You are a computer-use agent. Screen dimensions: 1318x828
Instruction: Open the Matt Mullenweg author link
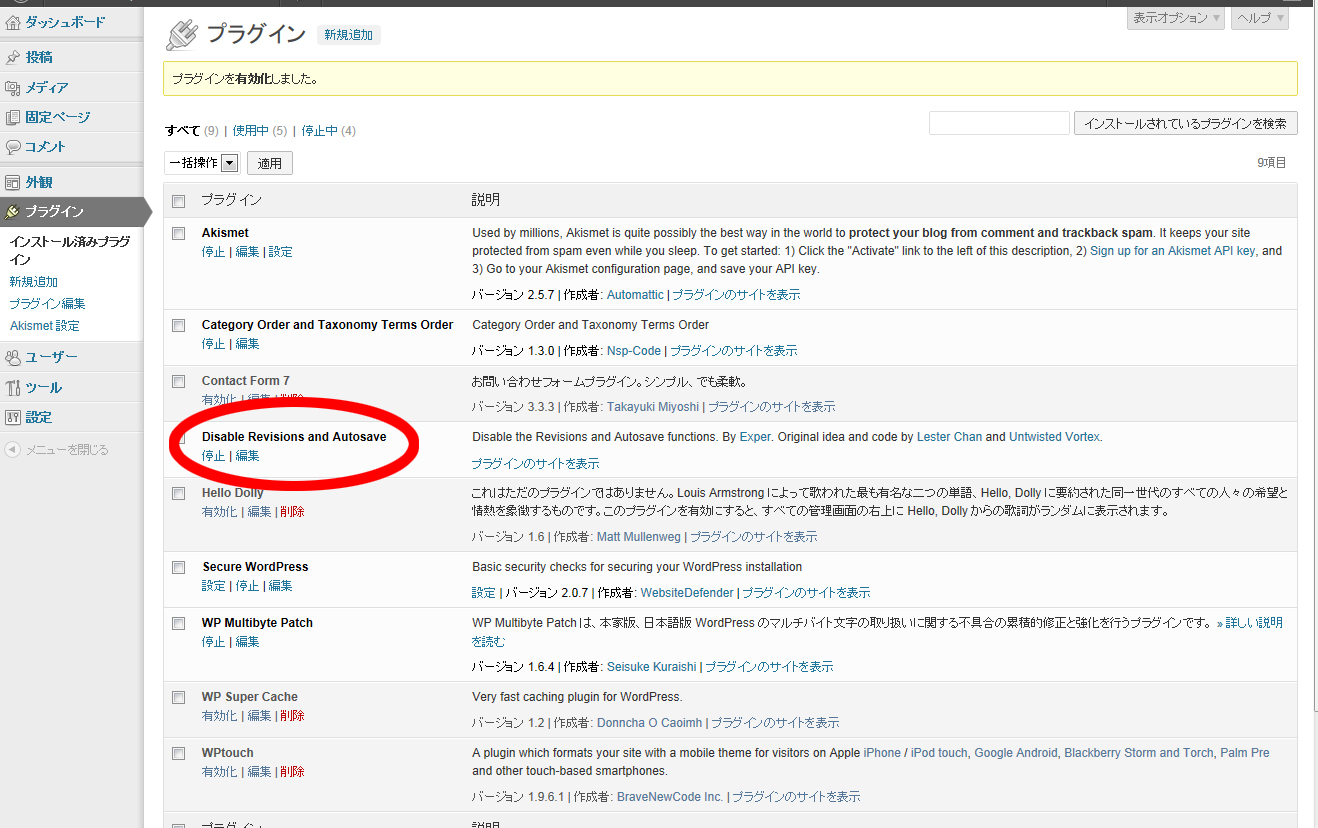(x=641, y=537)
